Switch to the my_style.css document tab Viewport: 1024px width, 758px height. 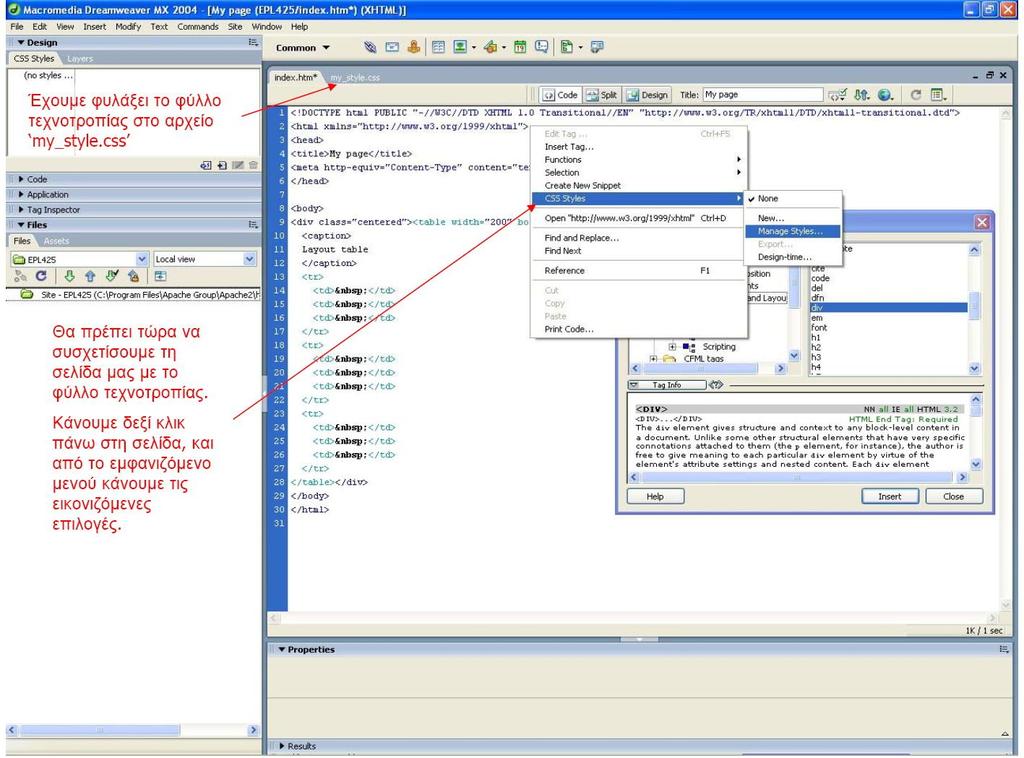click(x=355, y=78)
